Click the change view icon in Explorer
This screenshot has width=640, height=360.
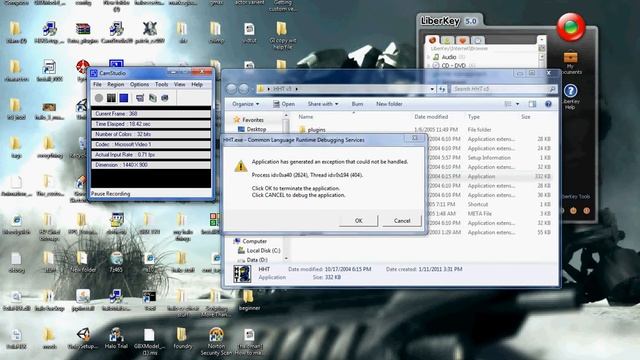[x=508, y=104]
